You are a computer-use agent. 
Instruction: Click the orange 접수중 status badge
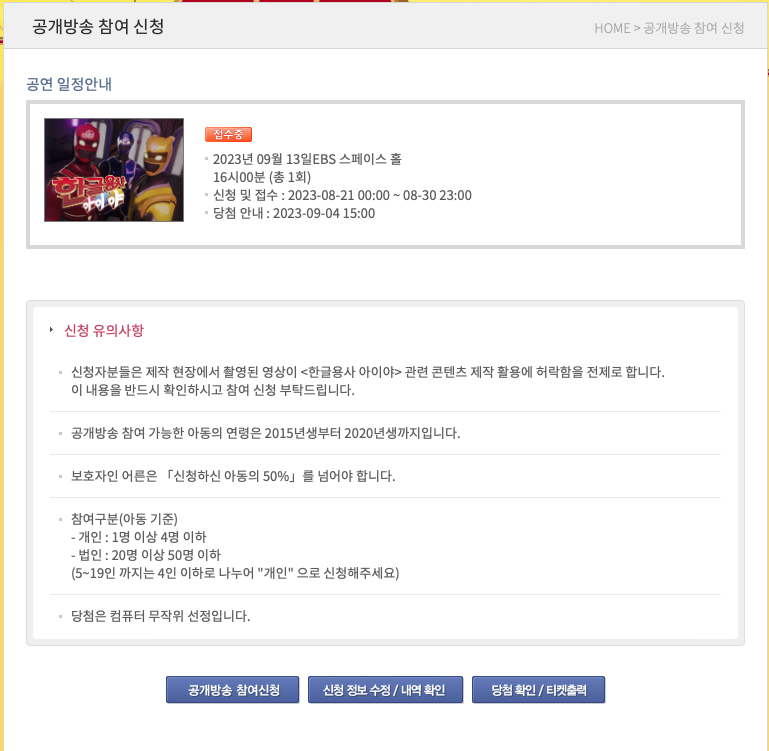228,134
